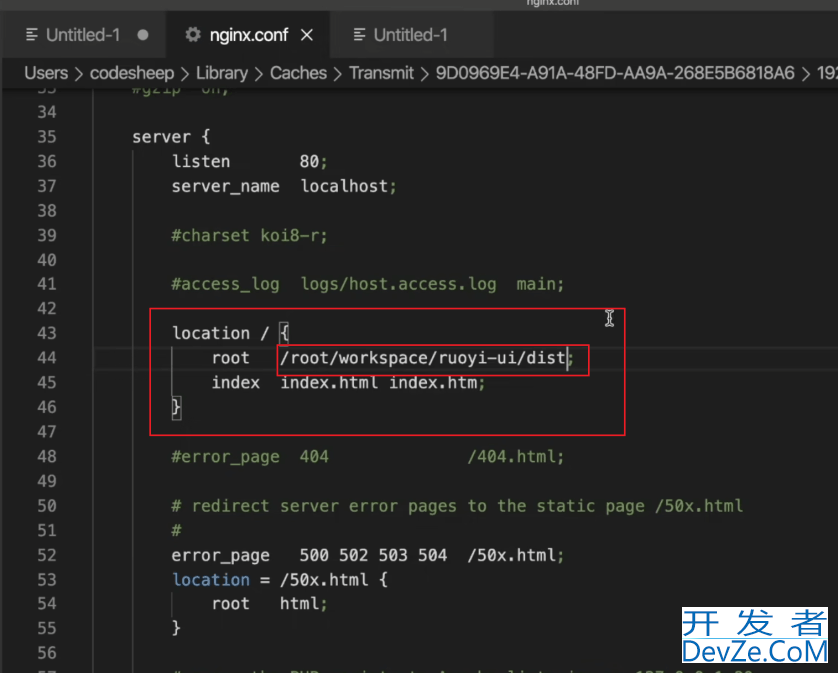Click 'index.html index.htm;' on line 45

(x=383, y=383)
